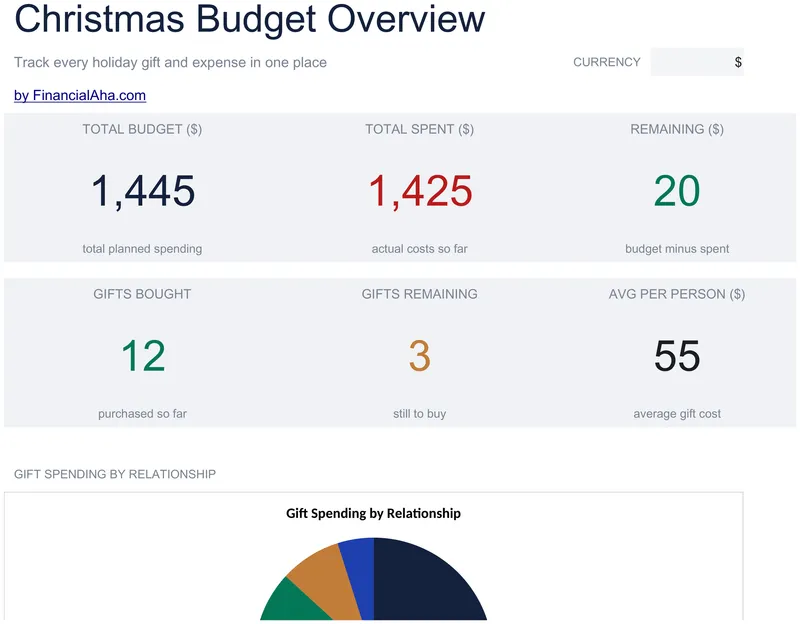The image size is (800, 624).
Task: Click 'total planned spending' caption
Action: tap(142, 248)
